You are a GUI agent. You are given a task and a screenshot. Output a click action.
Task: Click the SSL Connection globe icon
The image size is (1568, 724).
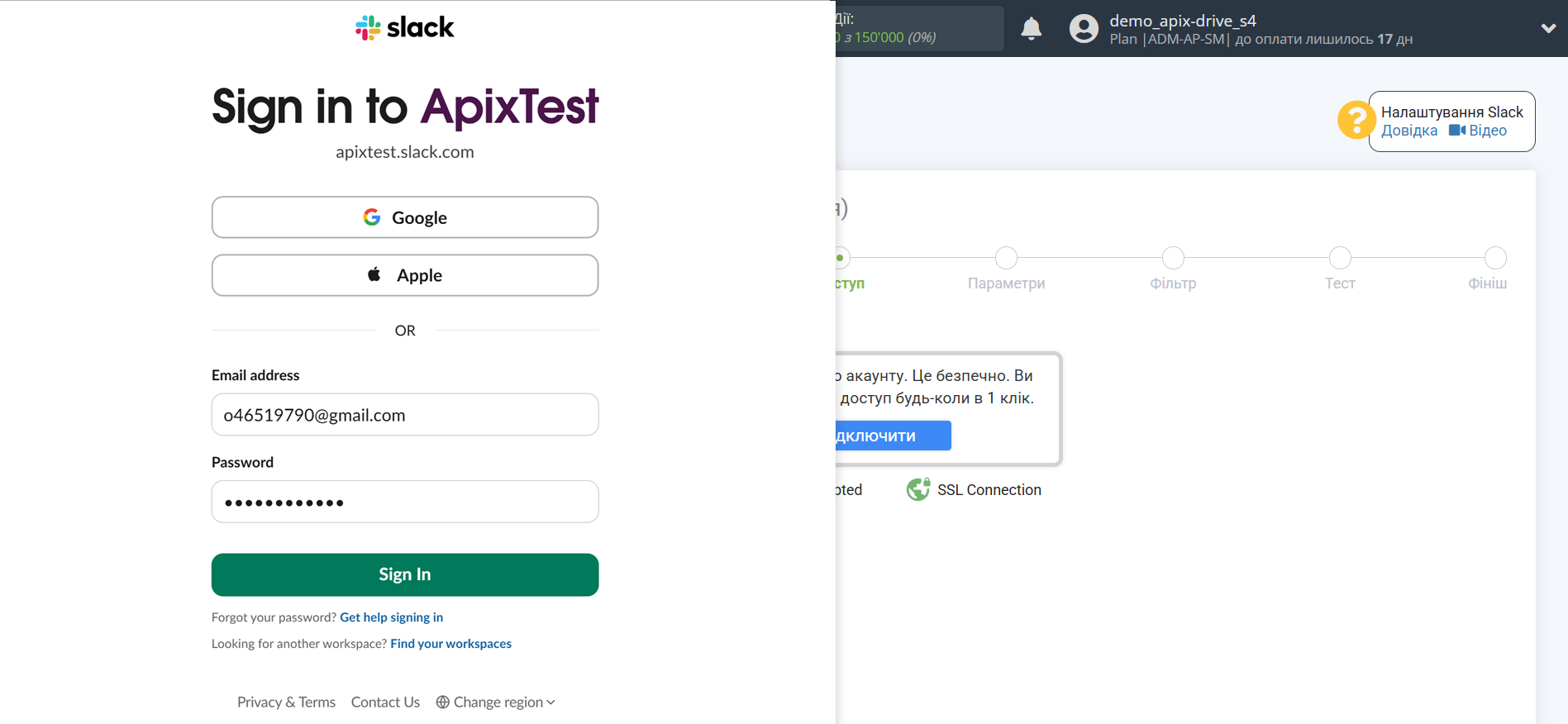[918, 490]
